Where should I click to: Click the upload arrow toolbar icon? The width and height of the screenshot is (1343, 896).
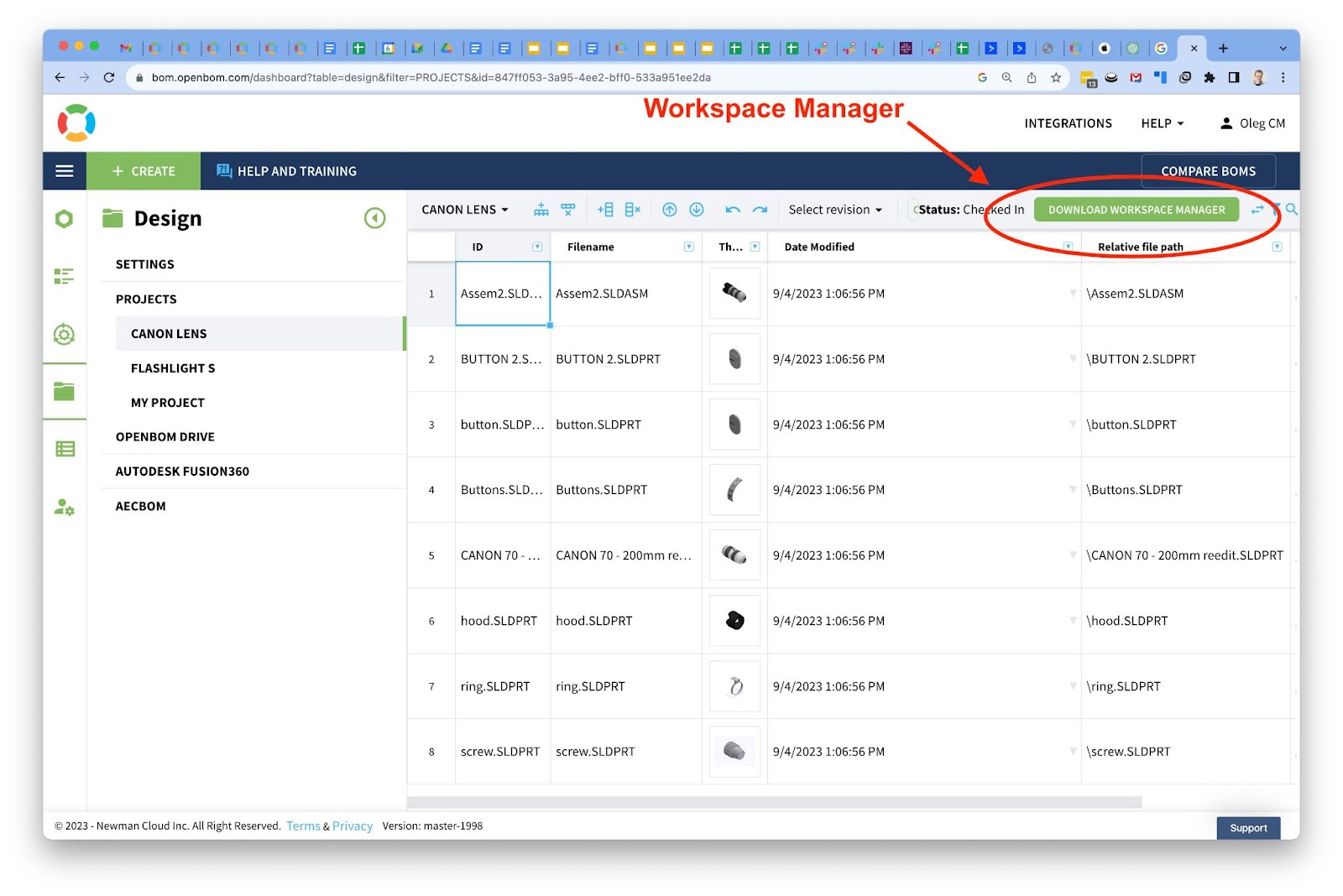670,210
